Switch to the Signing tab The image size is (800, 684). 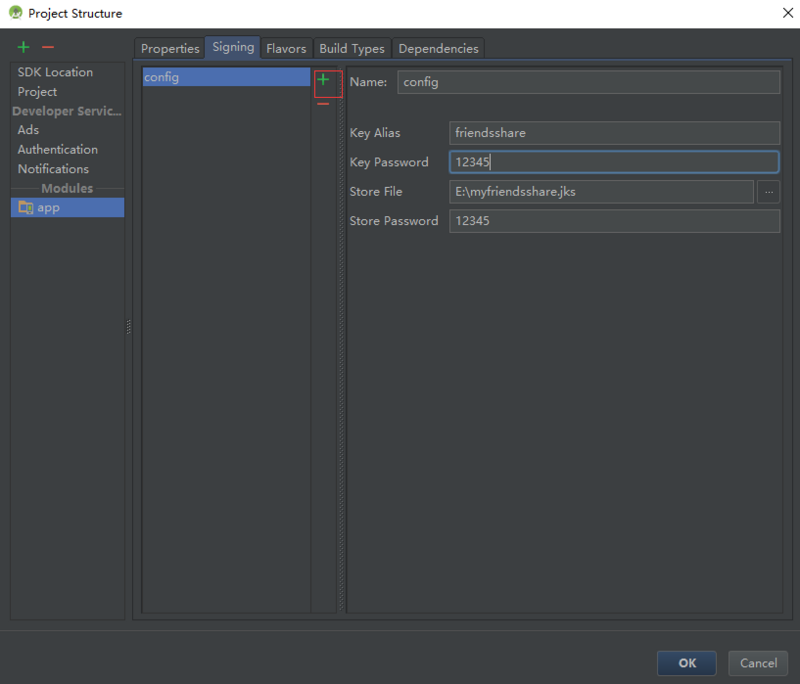pos(233,47)
